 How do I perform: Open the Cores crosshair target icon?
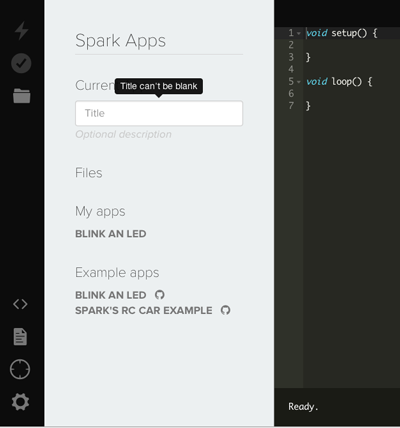pyautogui.click(x=20, y=369)
